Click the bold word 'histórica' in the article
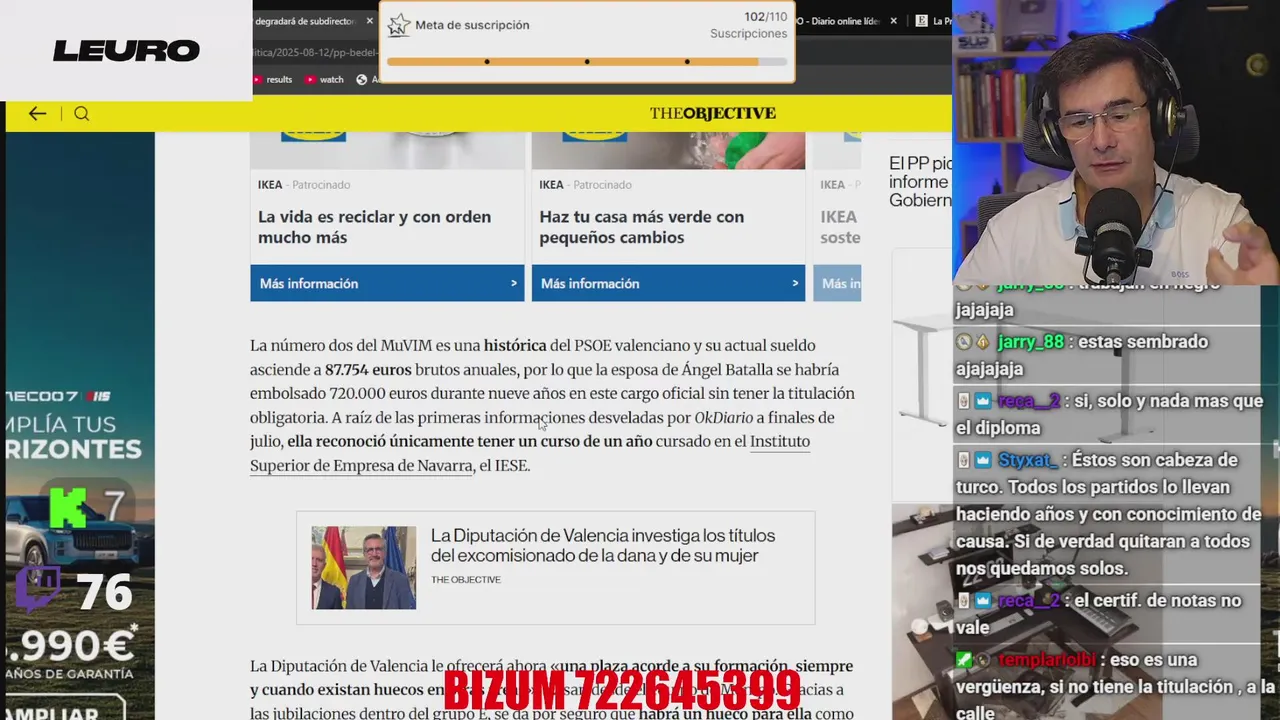The height and width of the screenshot is (720, 1280). pyautogui.click(x=515, y=345)
